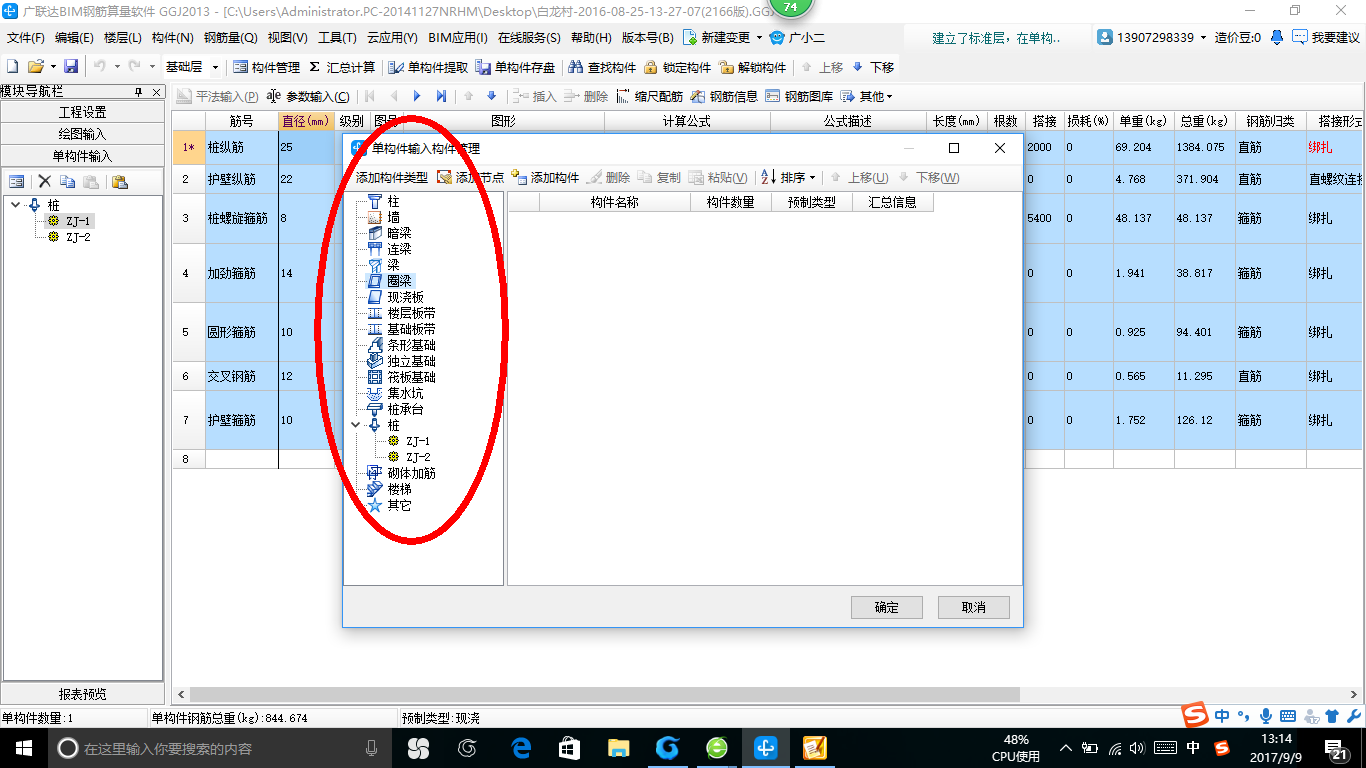
Task: Click 广小二 assistant icon
Action: coord(796,37)
